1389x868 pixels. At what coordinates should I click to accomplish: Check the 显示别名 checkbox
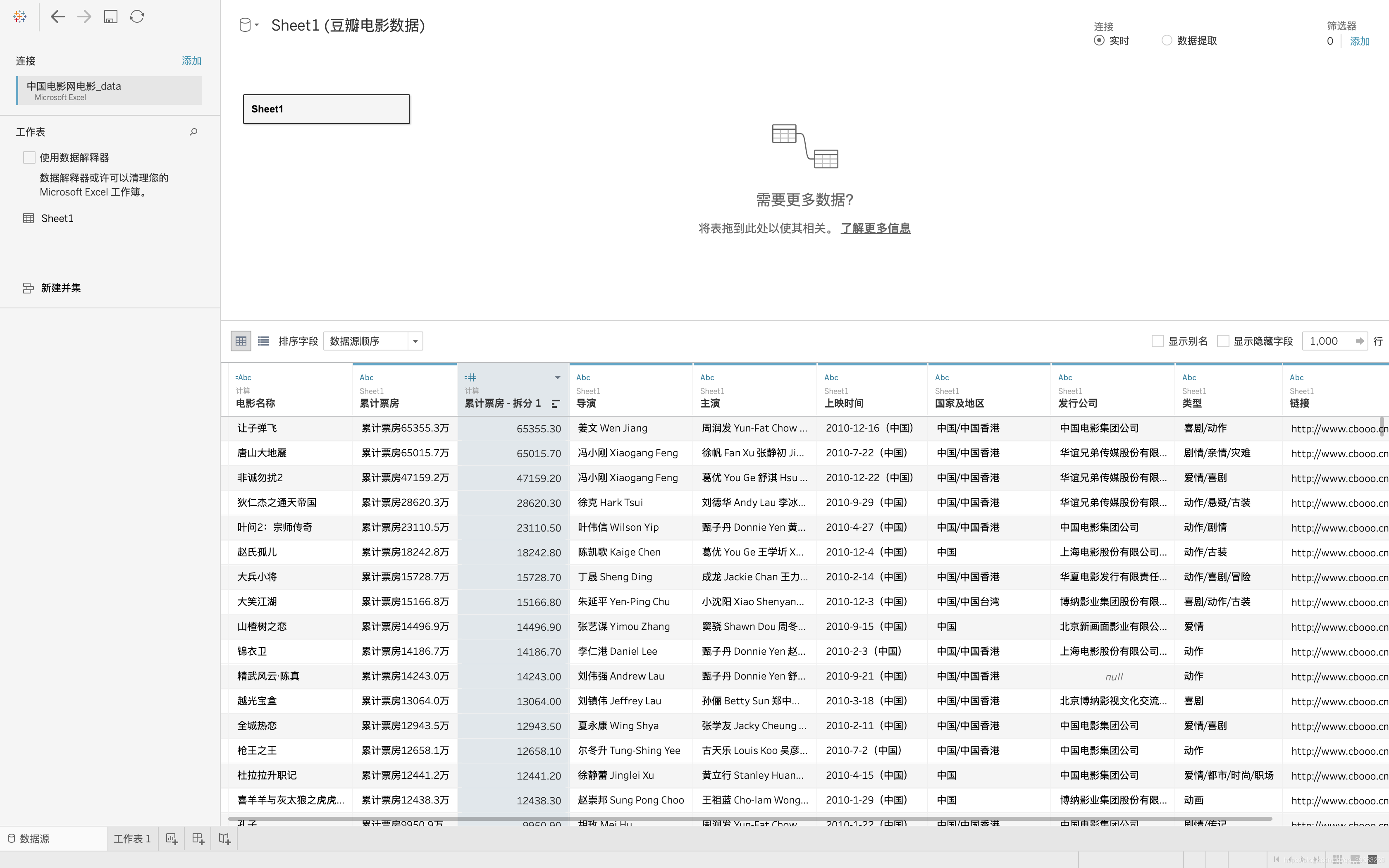point(1157,341)
